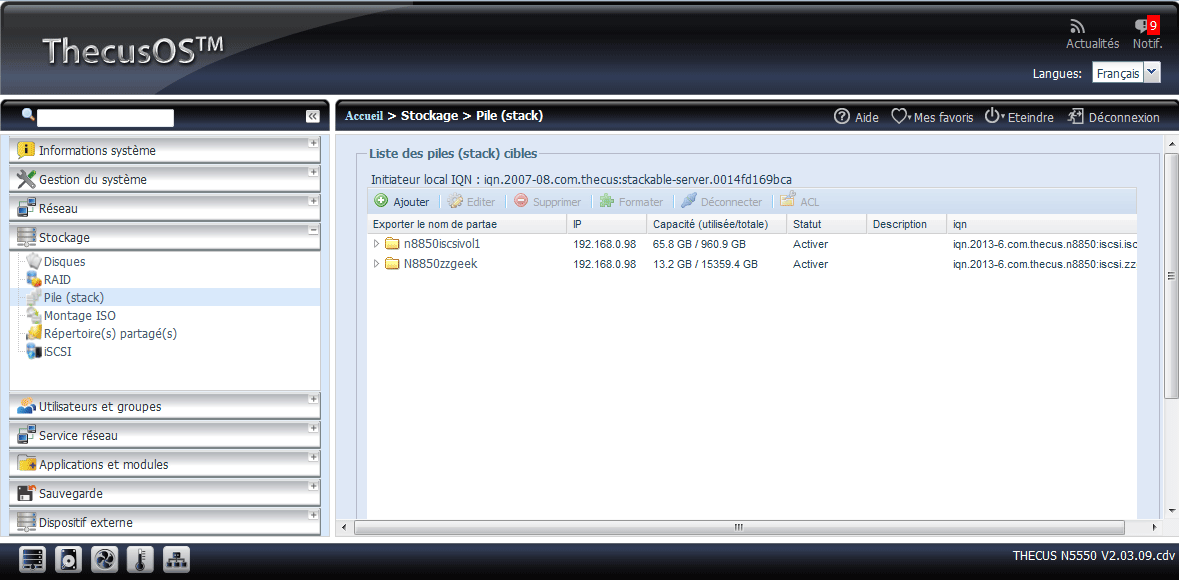Expand the Utilisateurs et groupes section
The height and width of the screenshot is (580, 1179).
165,406
